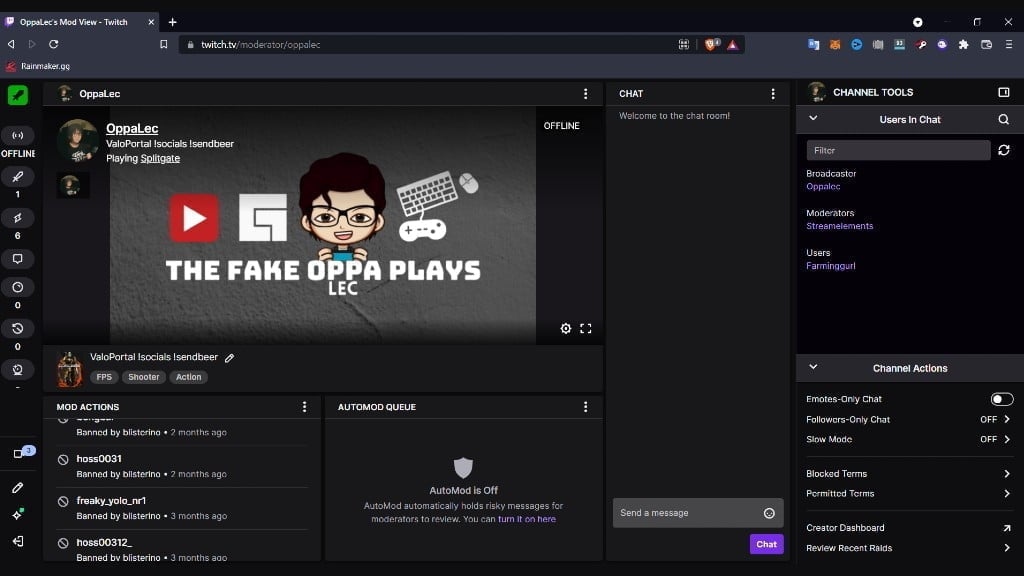The width and height of the screenshot is (1024, 576).
Task: Open the Rainmaker.gg bookmark
Action: [38, 66]
